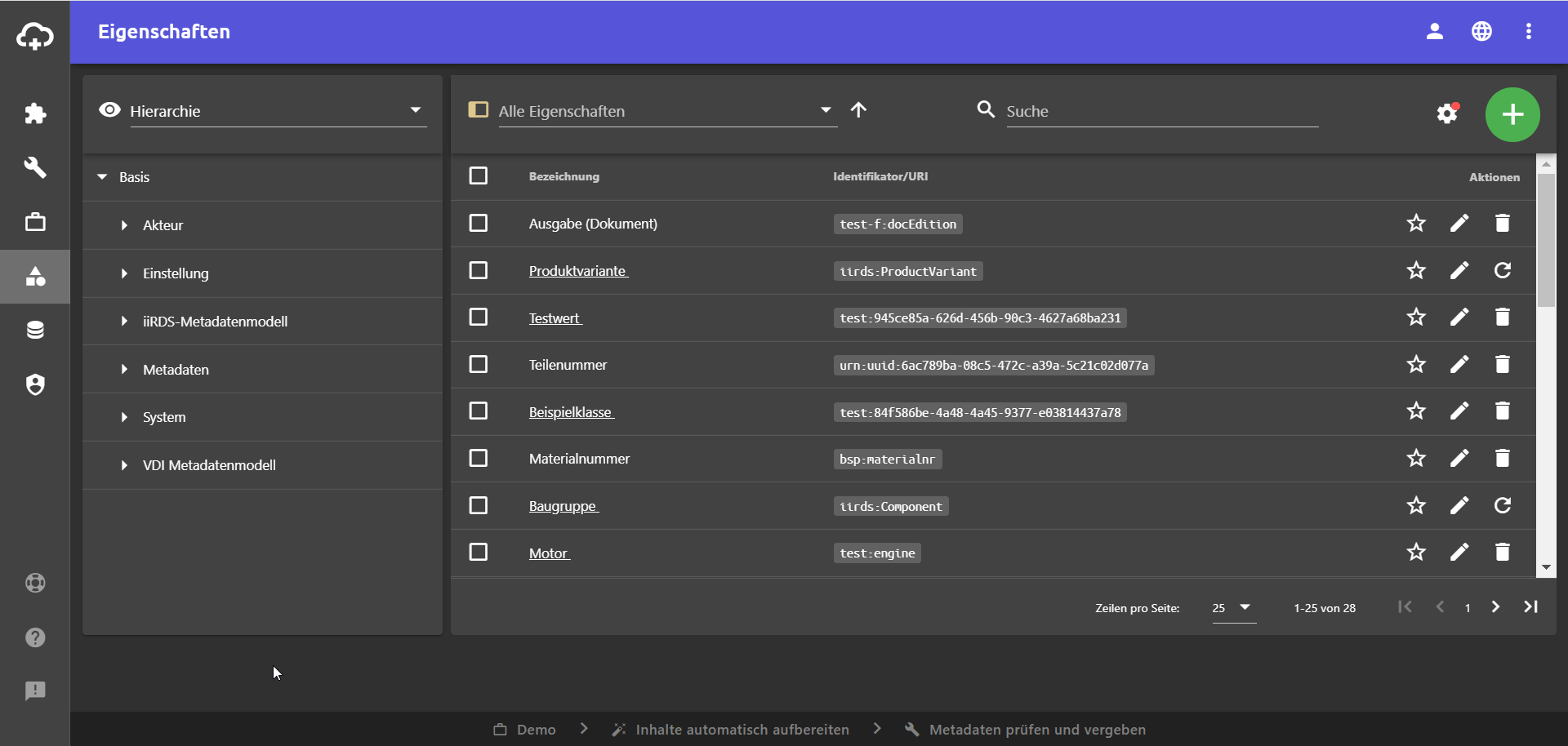1568x746 pixels.
Task: Open the Beispielklasse link
Action: point(572,412)
